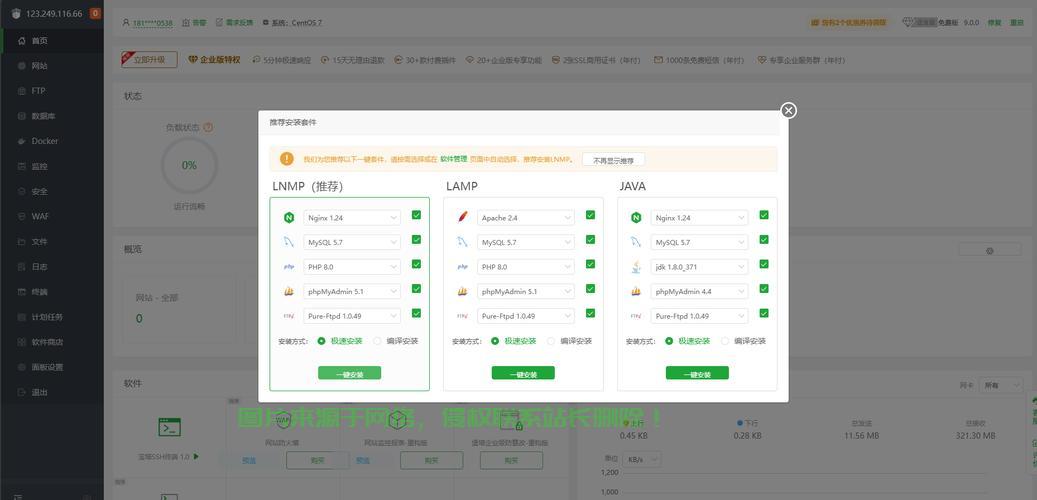The image size is (1037, 500).
Task: Select 编译安装 radio in LNMP column
Action: (x=378, y=341)
